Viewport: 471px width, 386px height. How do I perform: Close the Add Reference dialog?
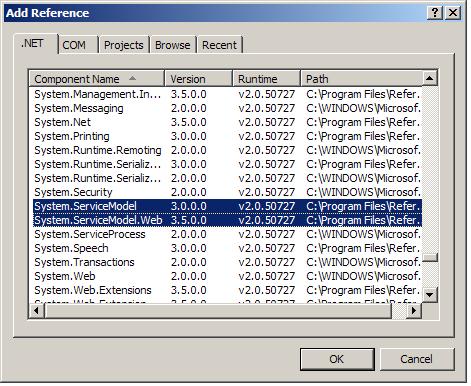tap(453, 13)
